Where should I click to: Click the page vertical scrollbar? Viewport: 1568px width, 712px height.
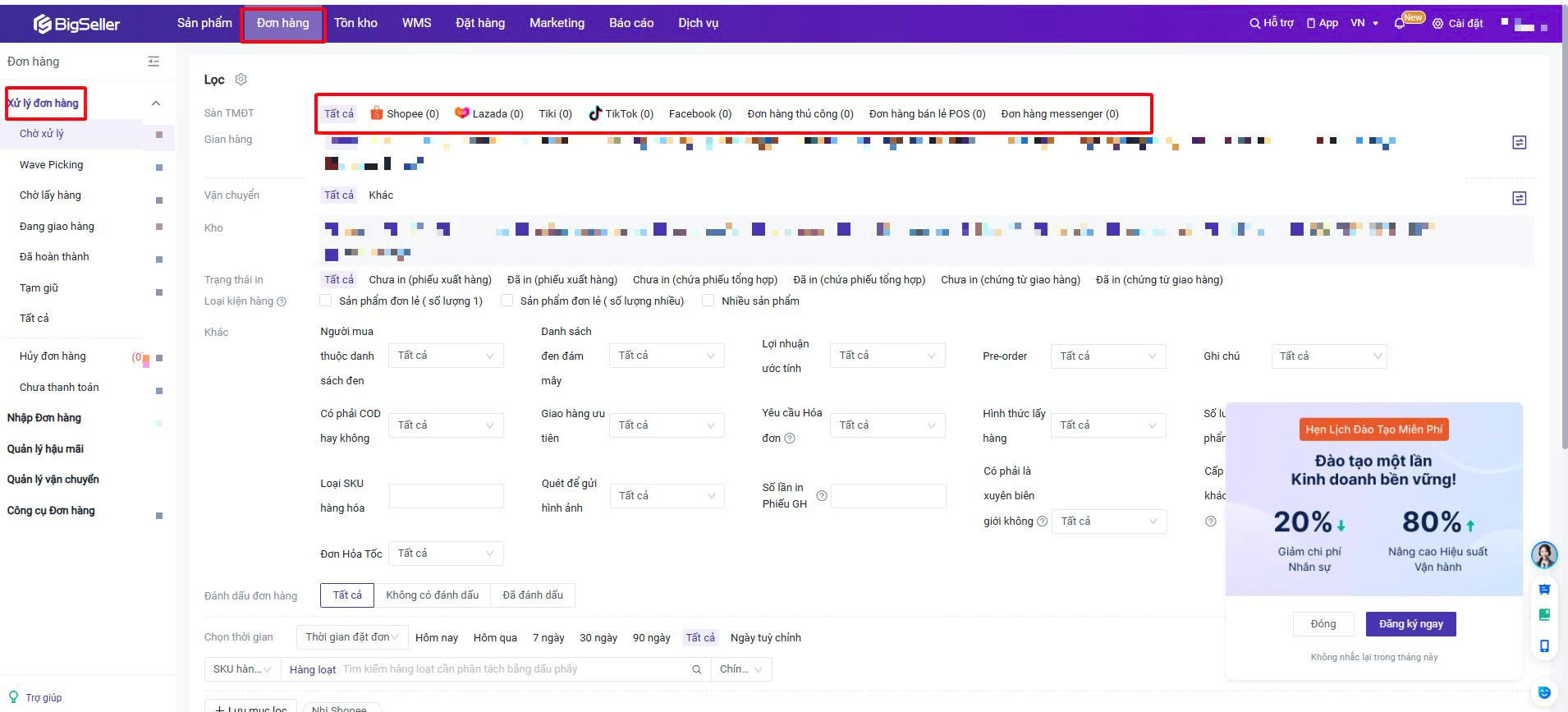tap(1563, 246)
